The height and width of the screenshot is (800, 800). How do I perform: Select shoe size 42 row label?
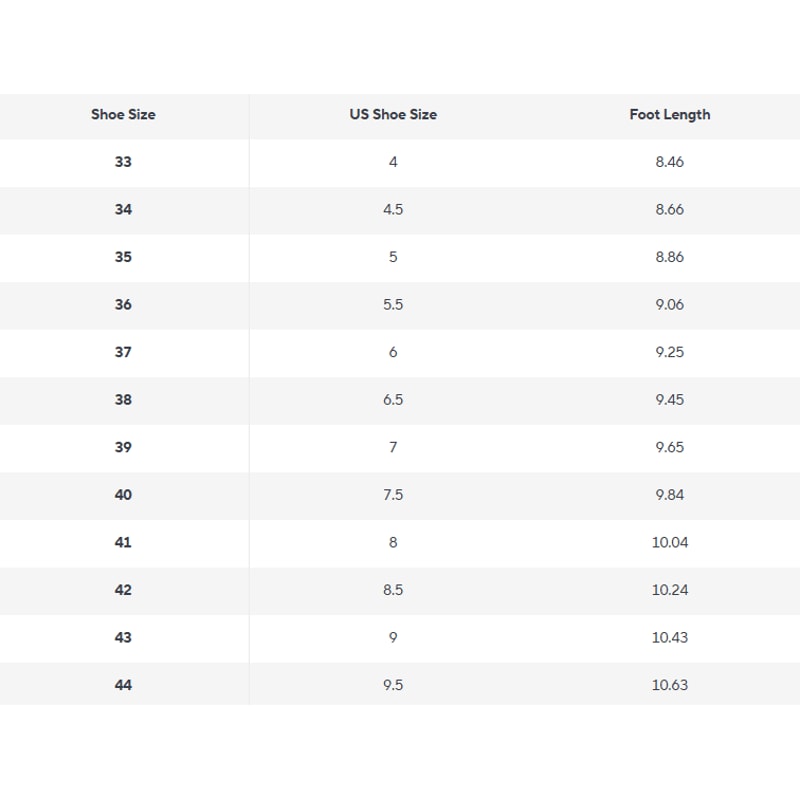point(123,590)
